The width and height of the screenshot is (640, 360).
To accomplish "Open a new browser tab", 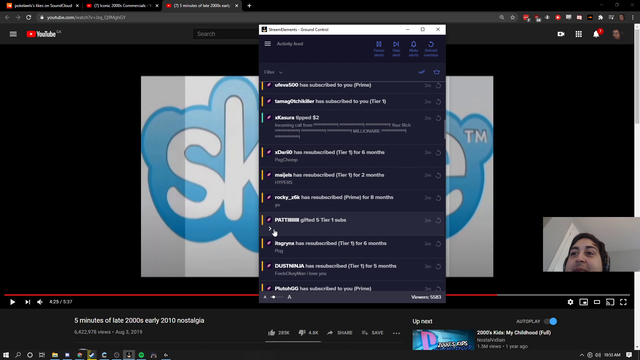I will (x=249, y=6).
